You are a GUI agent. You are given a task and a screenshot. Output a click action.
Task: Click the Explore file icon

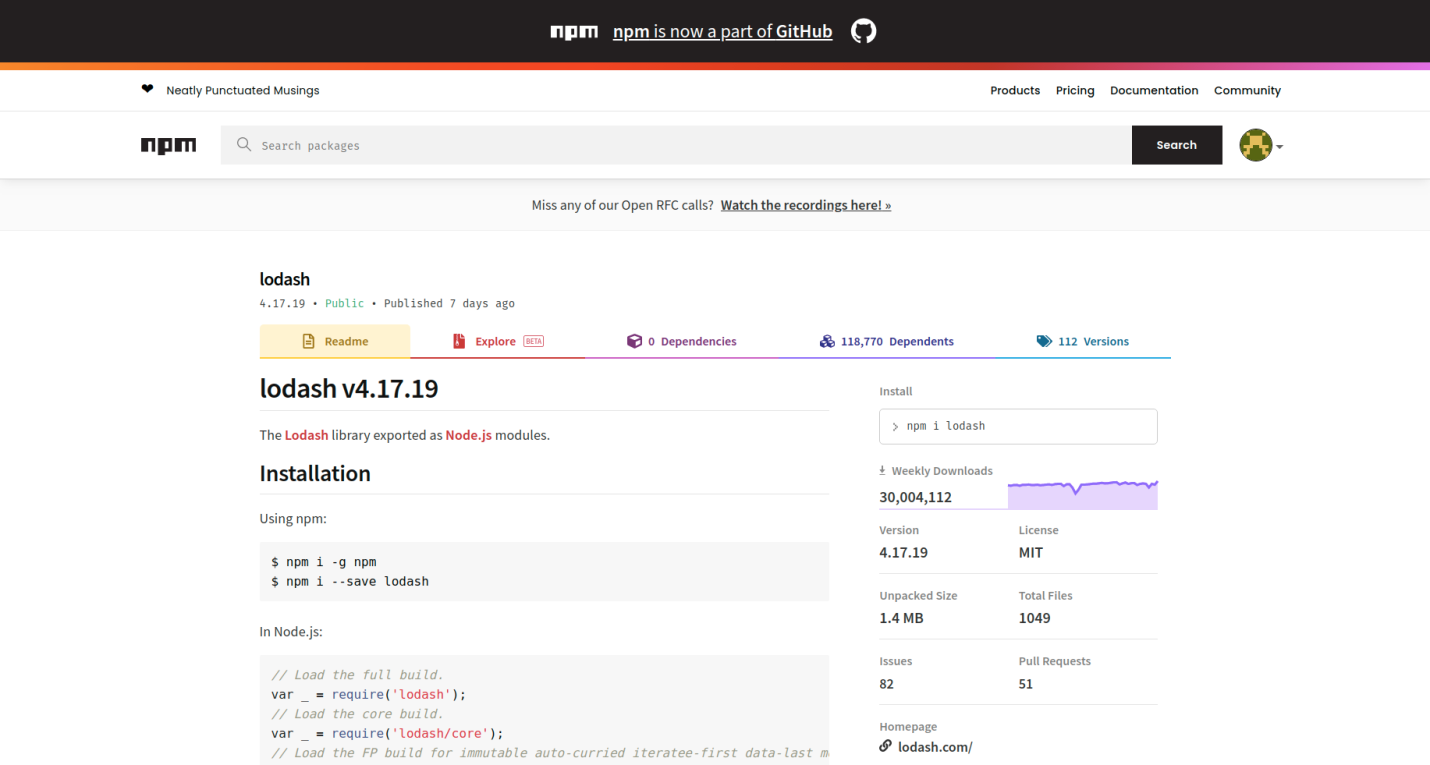coord(459,341)
